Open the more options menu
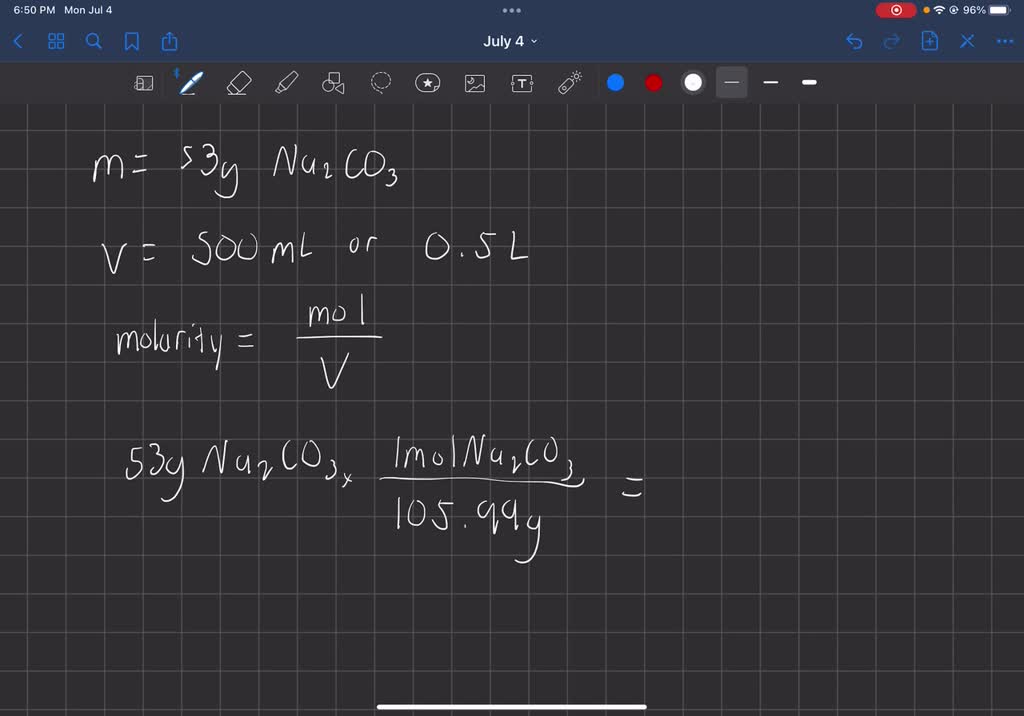The width and height of the screenshot is (1024, 716). [1005, 41]
